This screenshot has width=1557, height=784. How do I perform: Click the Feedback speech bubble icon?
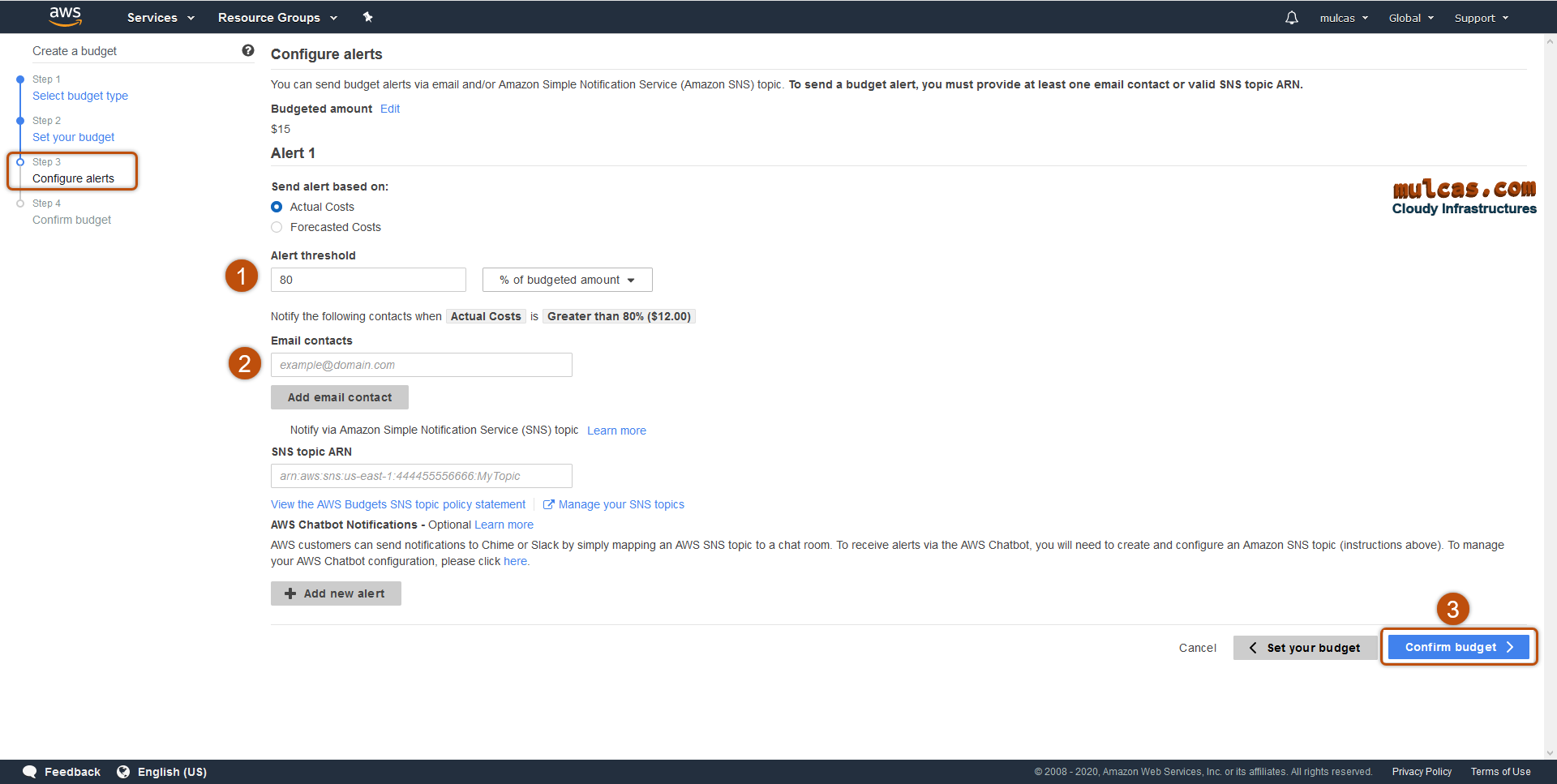[30, 772]
